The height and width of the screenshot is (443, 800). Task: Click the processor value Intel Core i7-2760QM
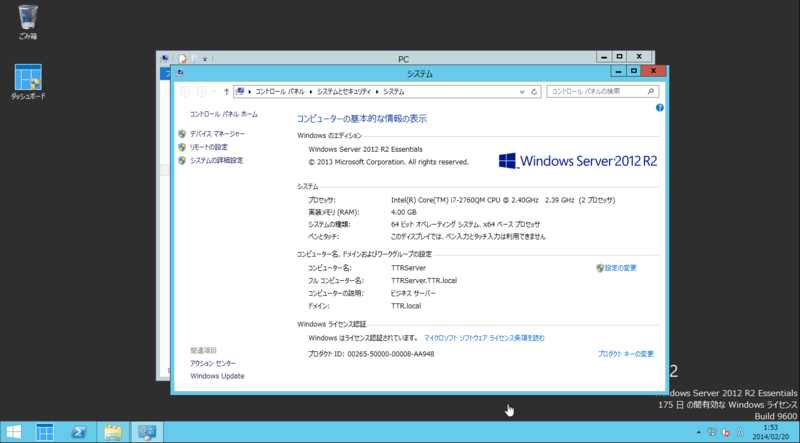point(503,200)
